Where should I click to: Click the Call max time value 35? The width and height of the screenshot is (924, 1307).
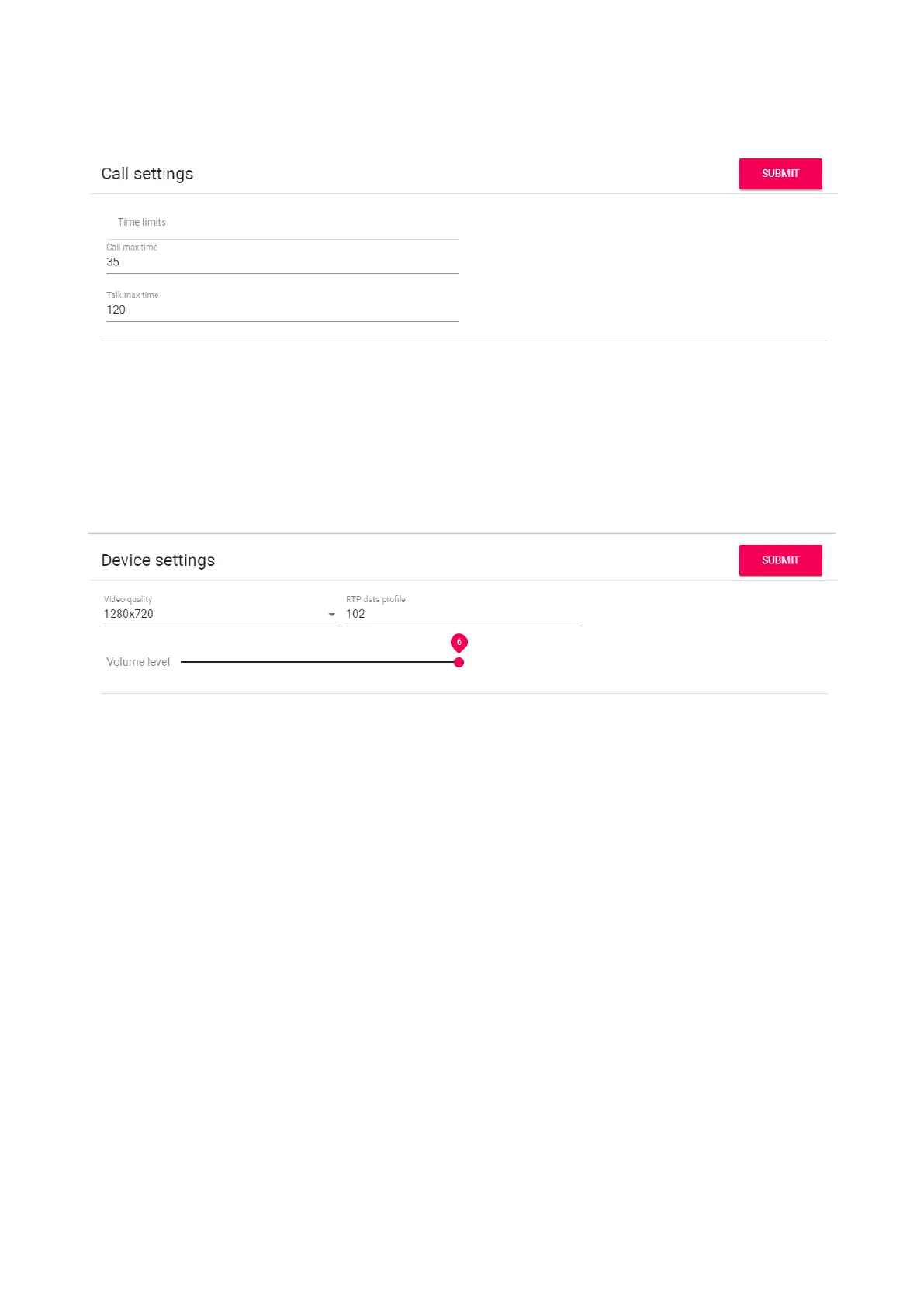point(113,262)
